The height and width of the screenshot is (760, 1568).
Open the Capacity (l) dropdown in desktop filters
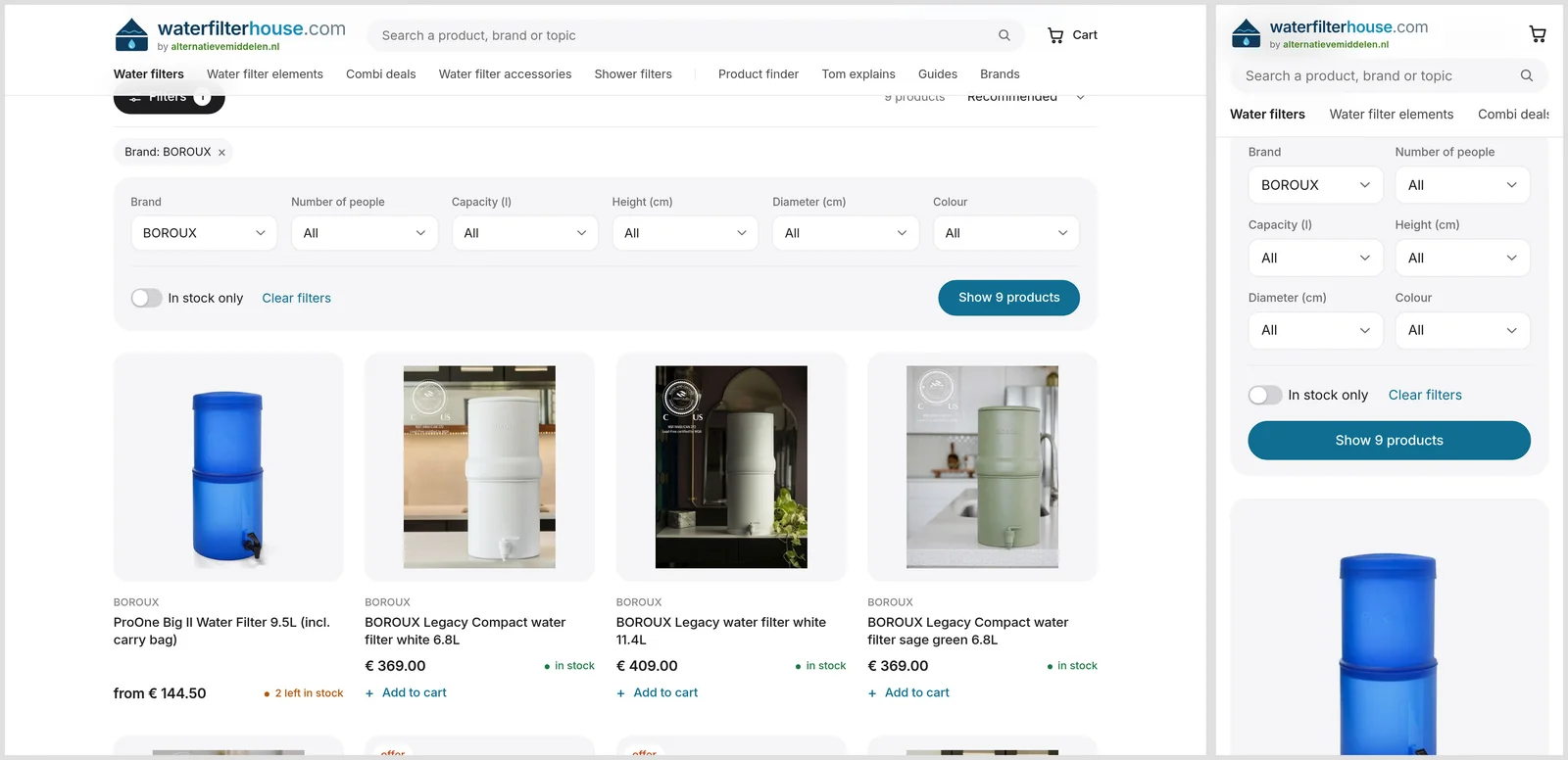coord(525,233)
